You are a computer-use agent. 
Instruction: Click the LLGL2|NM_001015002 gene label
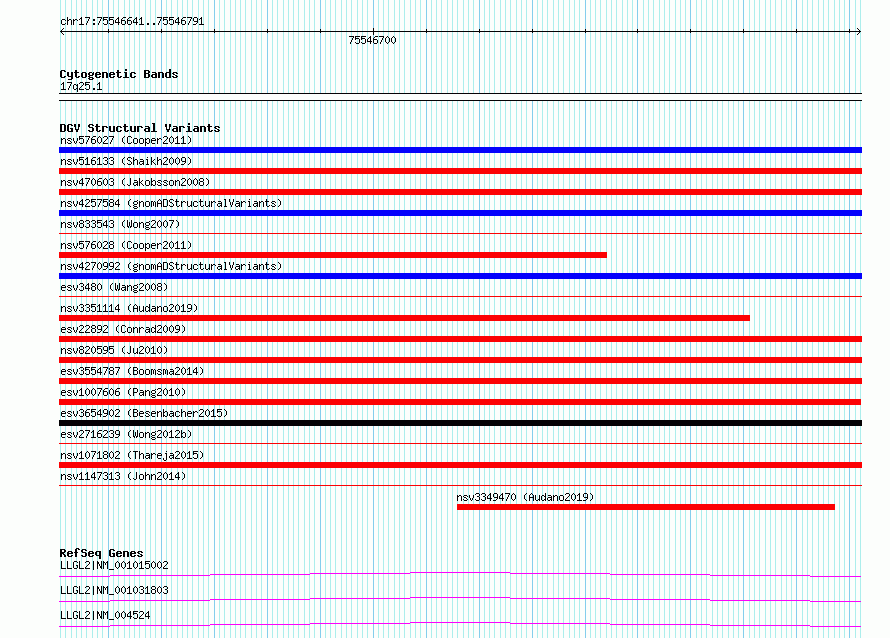point(114,565)
